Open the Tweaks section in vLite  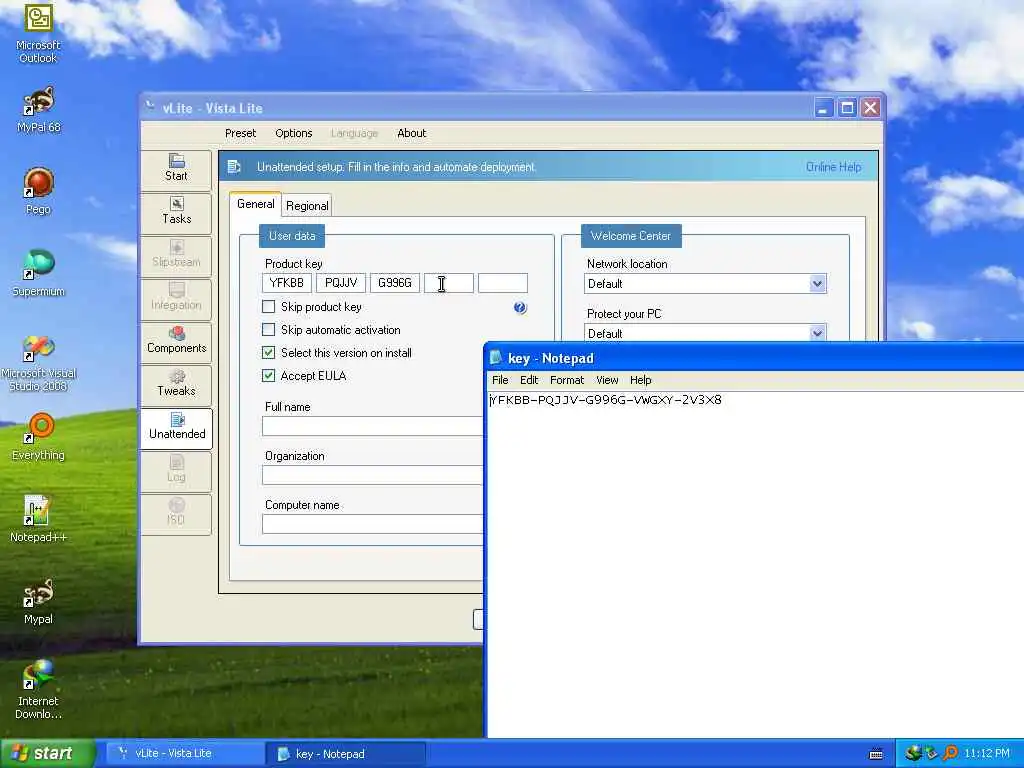click(176, 384)
